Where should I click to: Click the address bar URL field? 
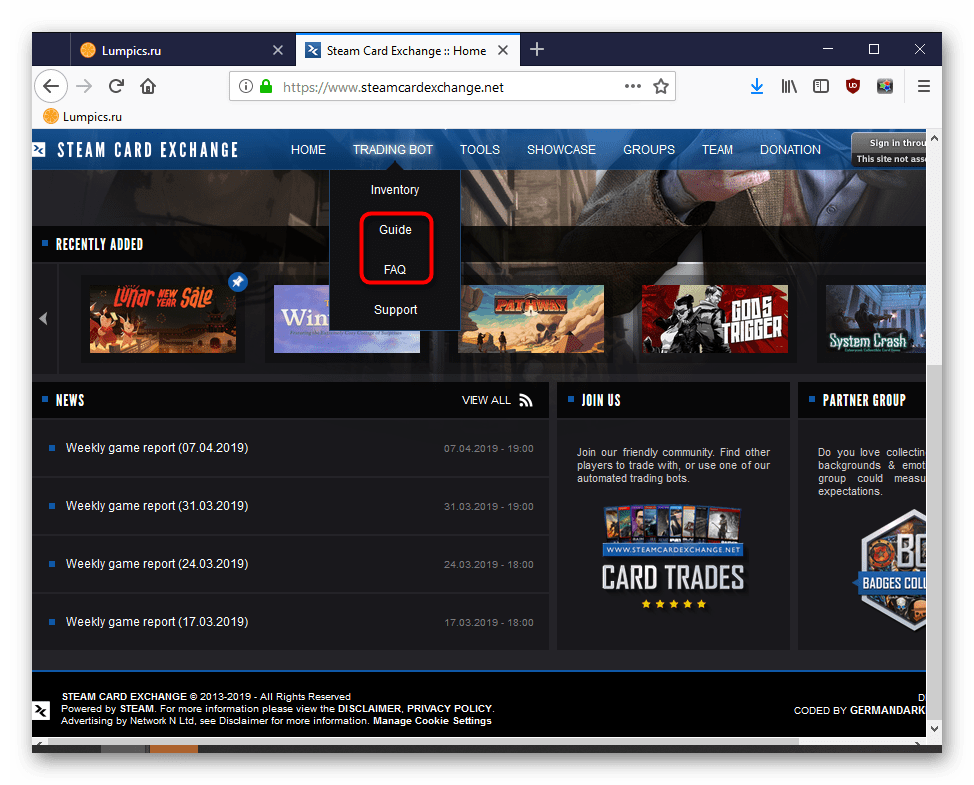click(x=450, y=87)
